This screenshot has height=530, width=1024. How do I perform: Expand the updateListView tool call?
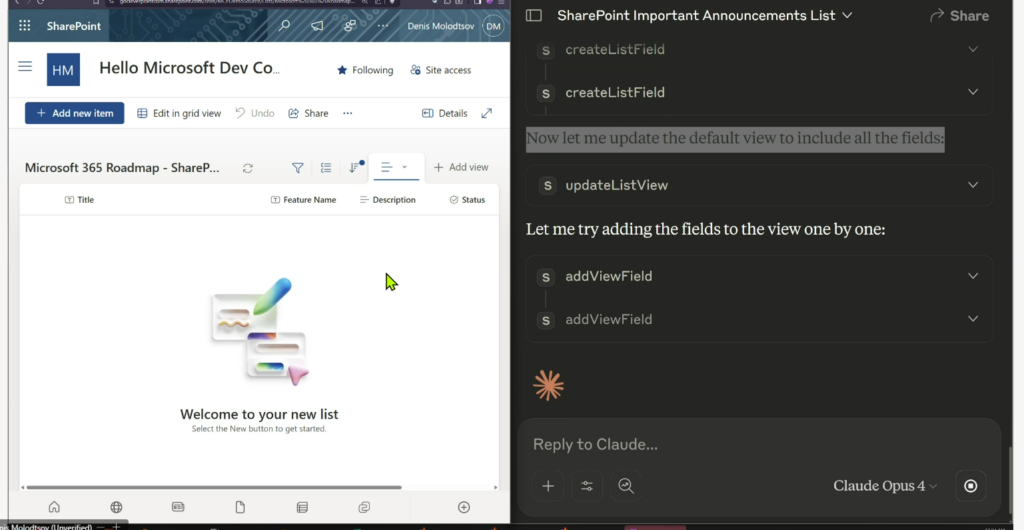pos(759,185)
